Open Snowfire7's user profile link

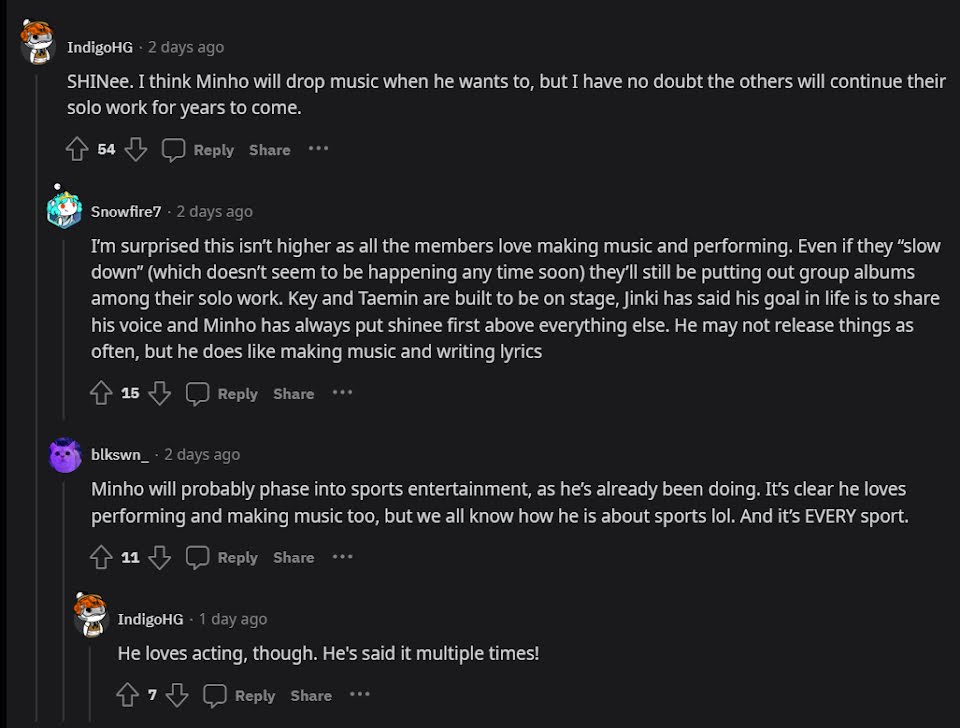[125, 211]
